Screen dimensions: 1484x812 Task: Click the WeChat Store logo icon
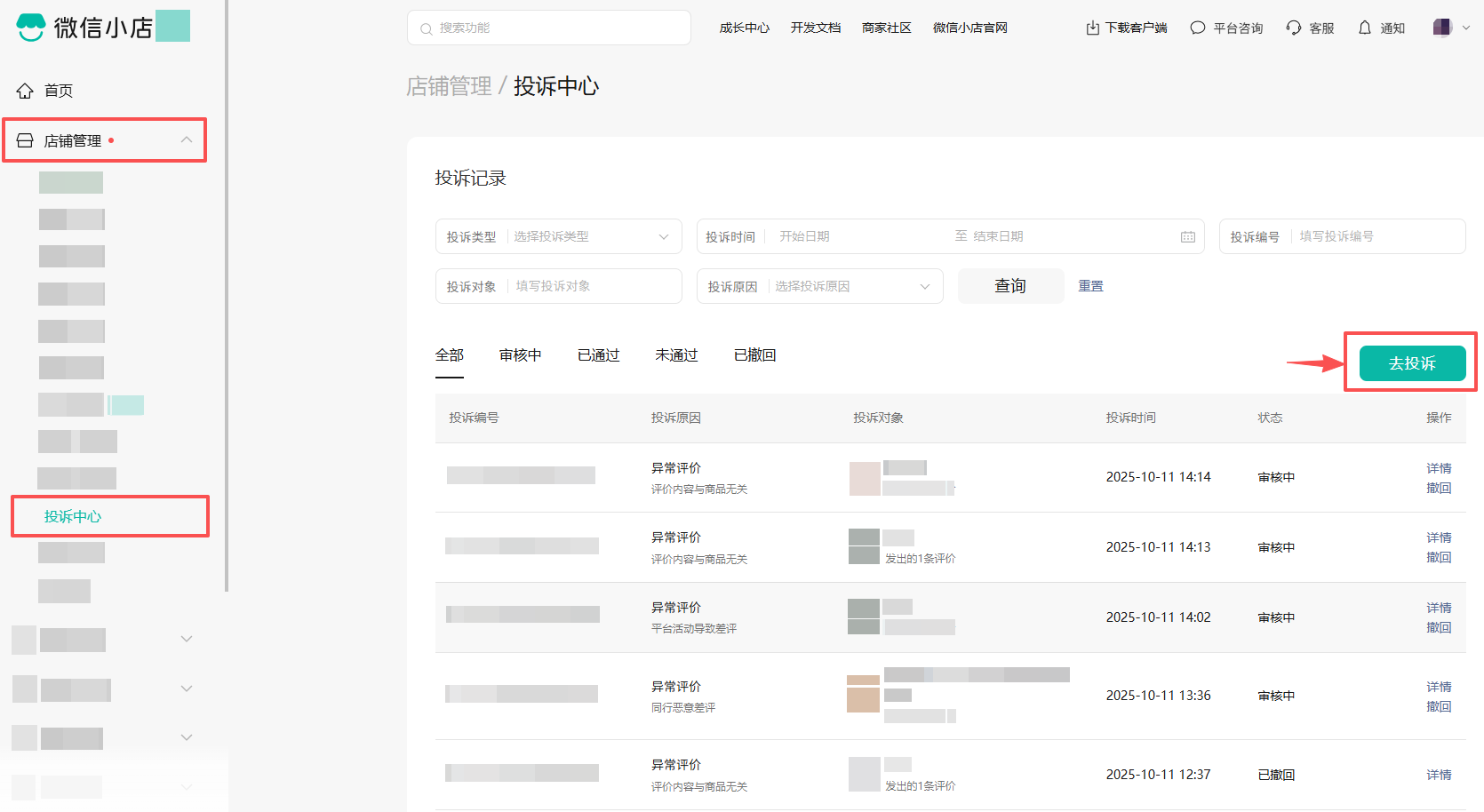click(x=31, y=28)
